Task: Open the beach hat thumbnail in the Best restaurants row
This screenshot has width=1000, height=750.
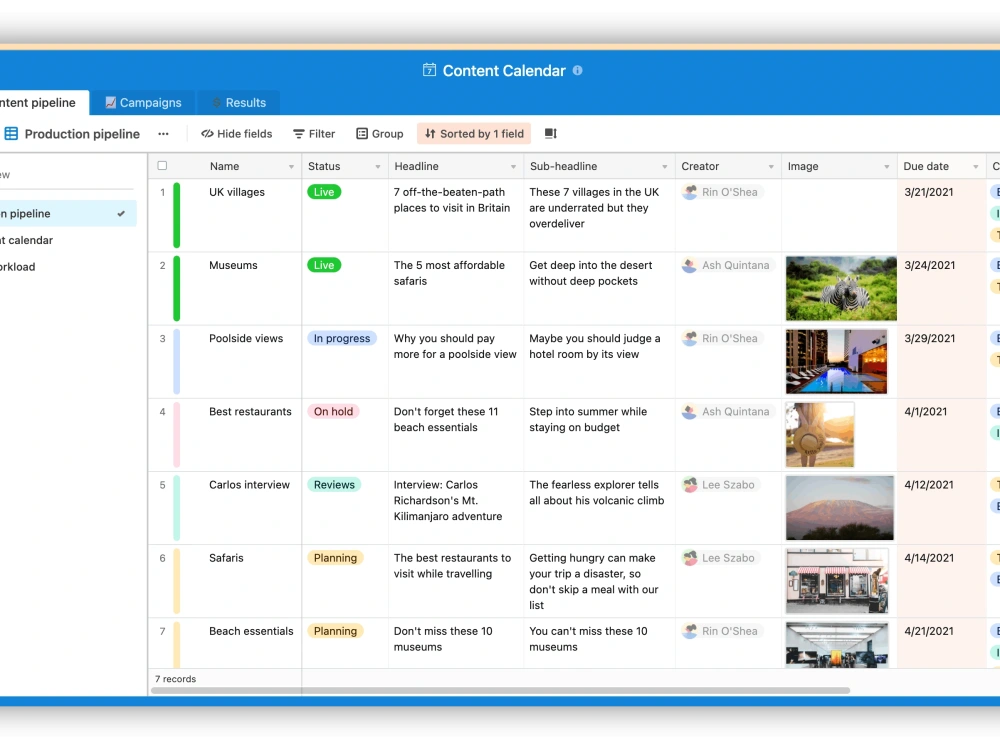Action: [x=820, y=434]
